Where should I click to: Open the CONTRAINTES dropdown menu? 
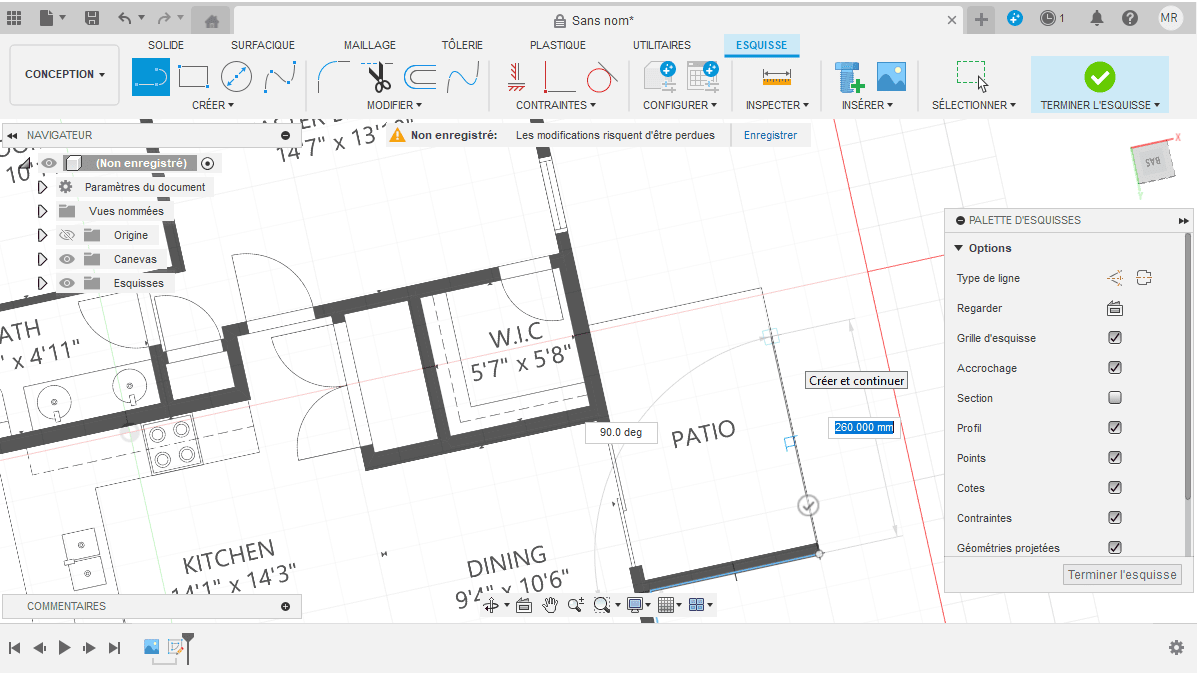[555, 105]
